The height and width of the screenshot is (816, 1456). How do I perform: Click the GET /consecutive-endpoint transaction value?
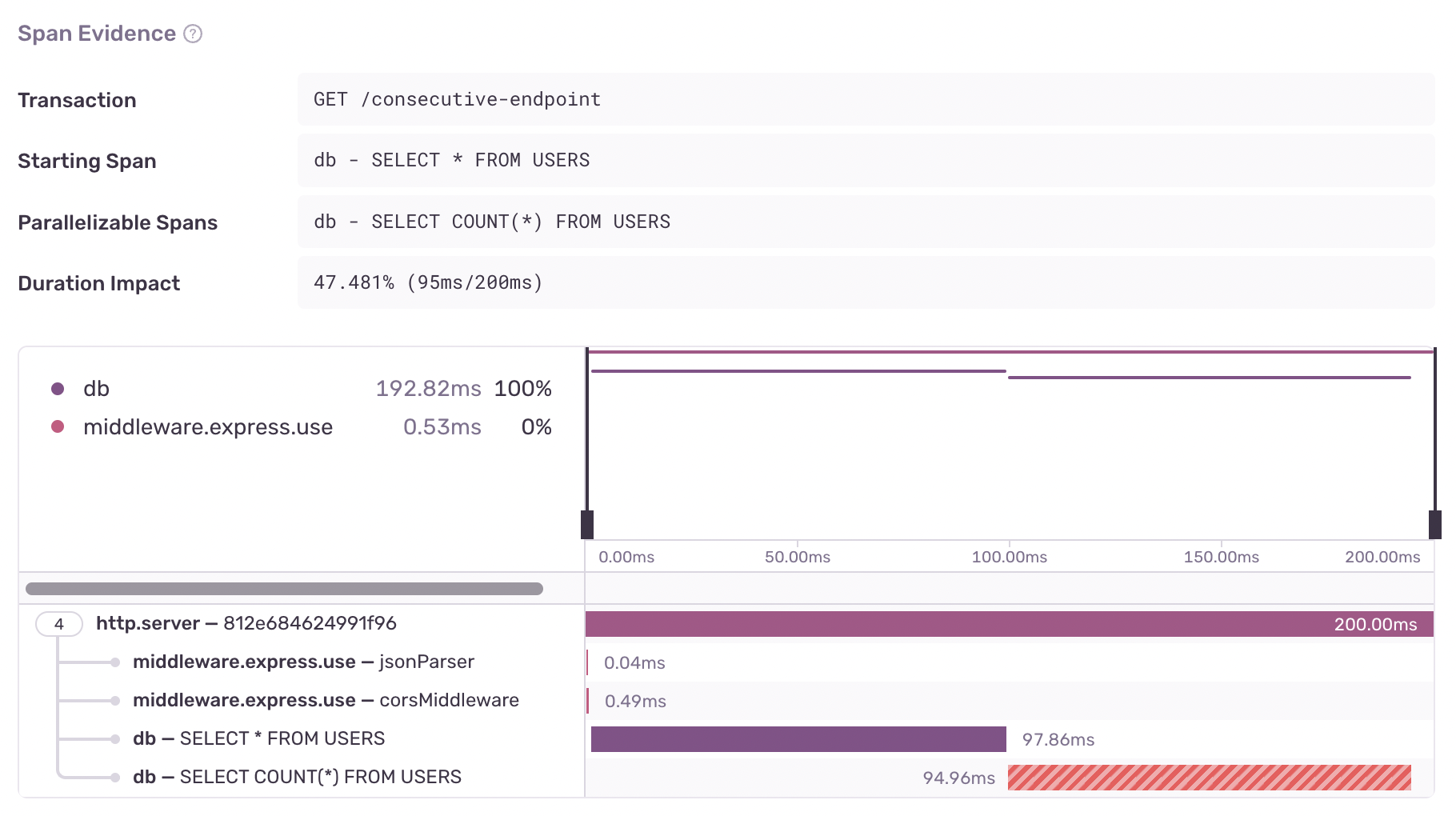[x=457, y=99]
